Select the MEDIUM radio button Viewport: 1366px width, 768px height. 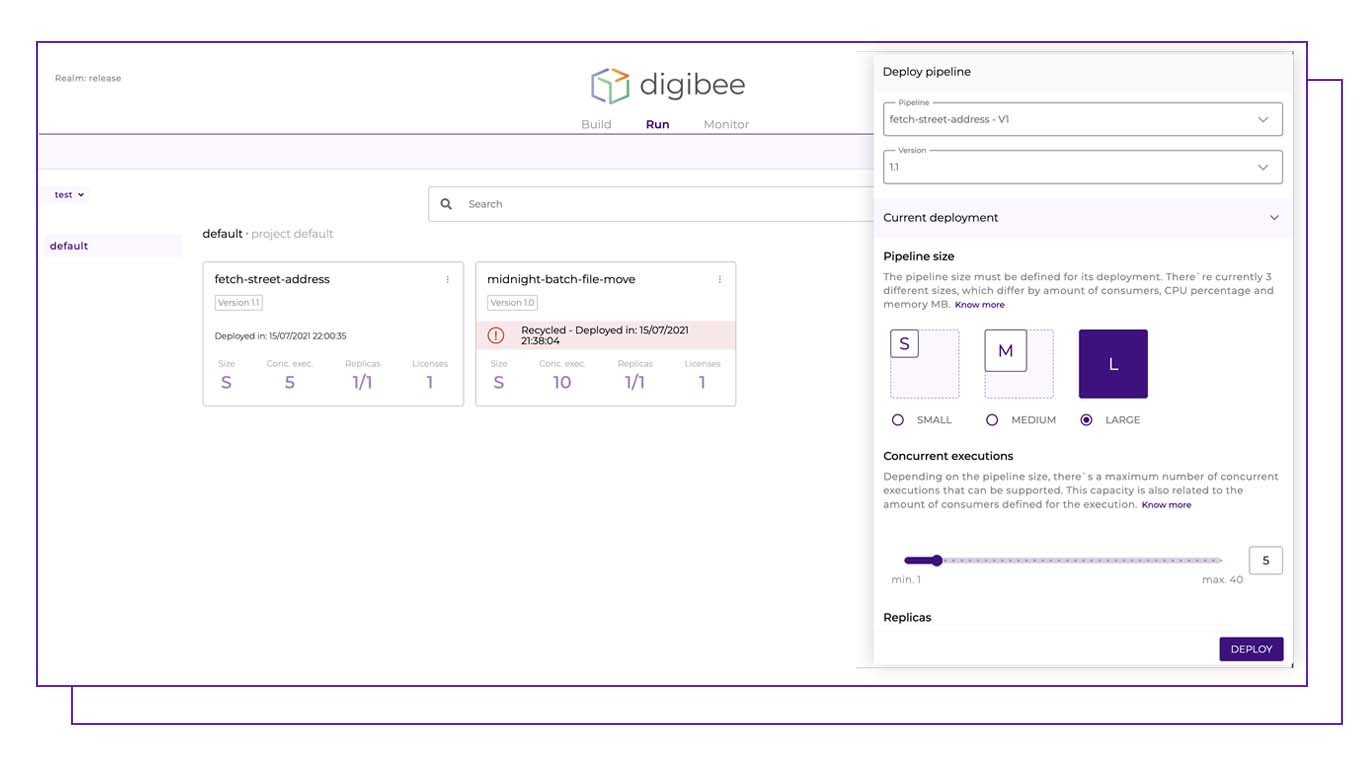992,420
